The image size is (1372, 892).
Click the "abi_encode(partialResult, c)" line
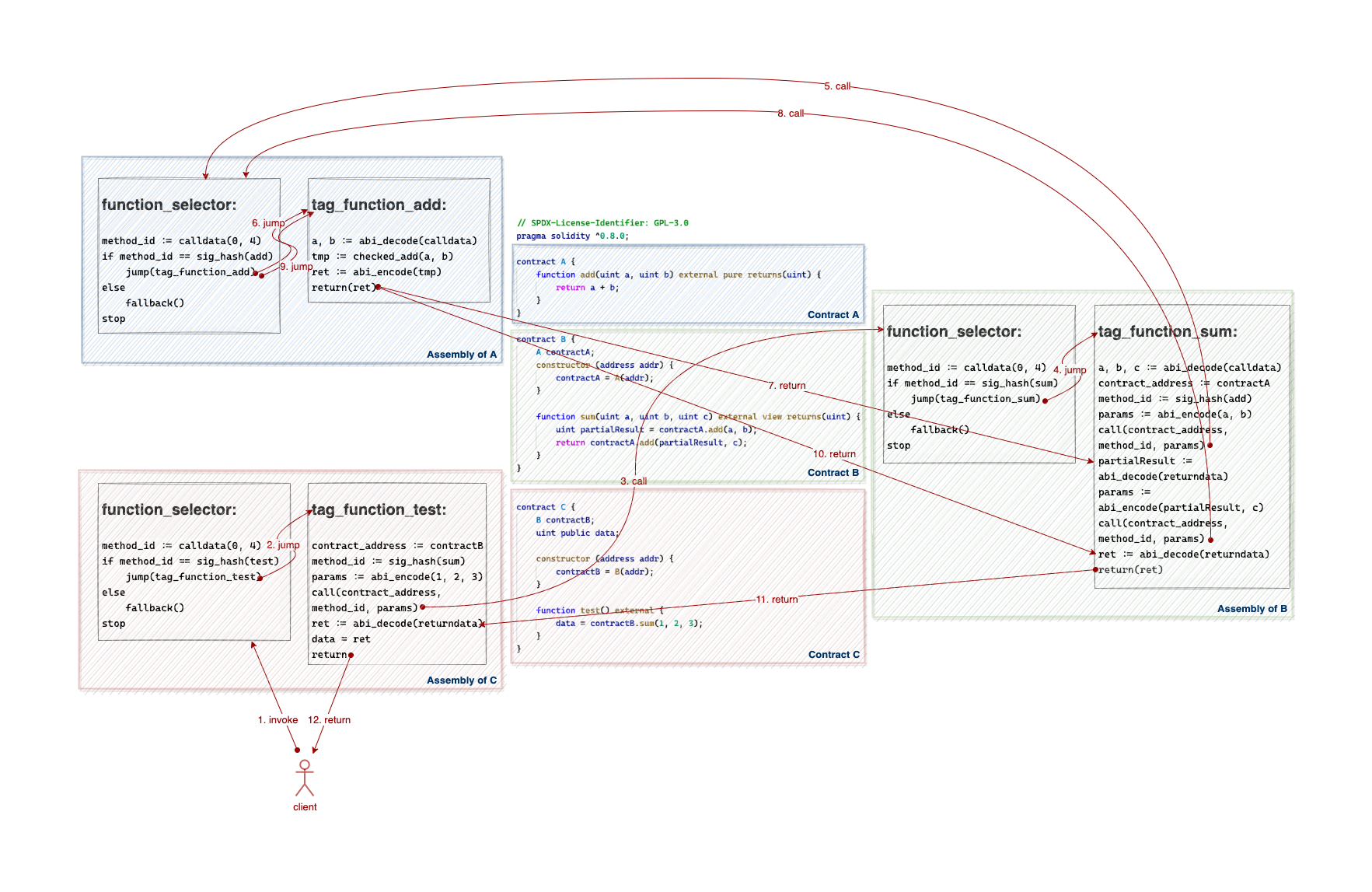pyautogui.click(x=1181, y=508)
